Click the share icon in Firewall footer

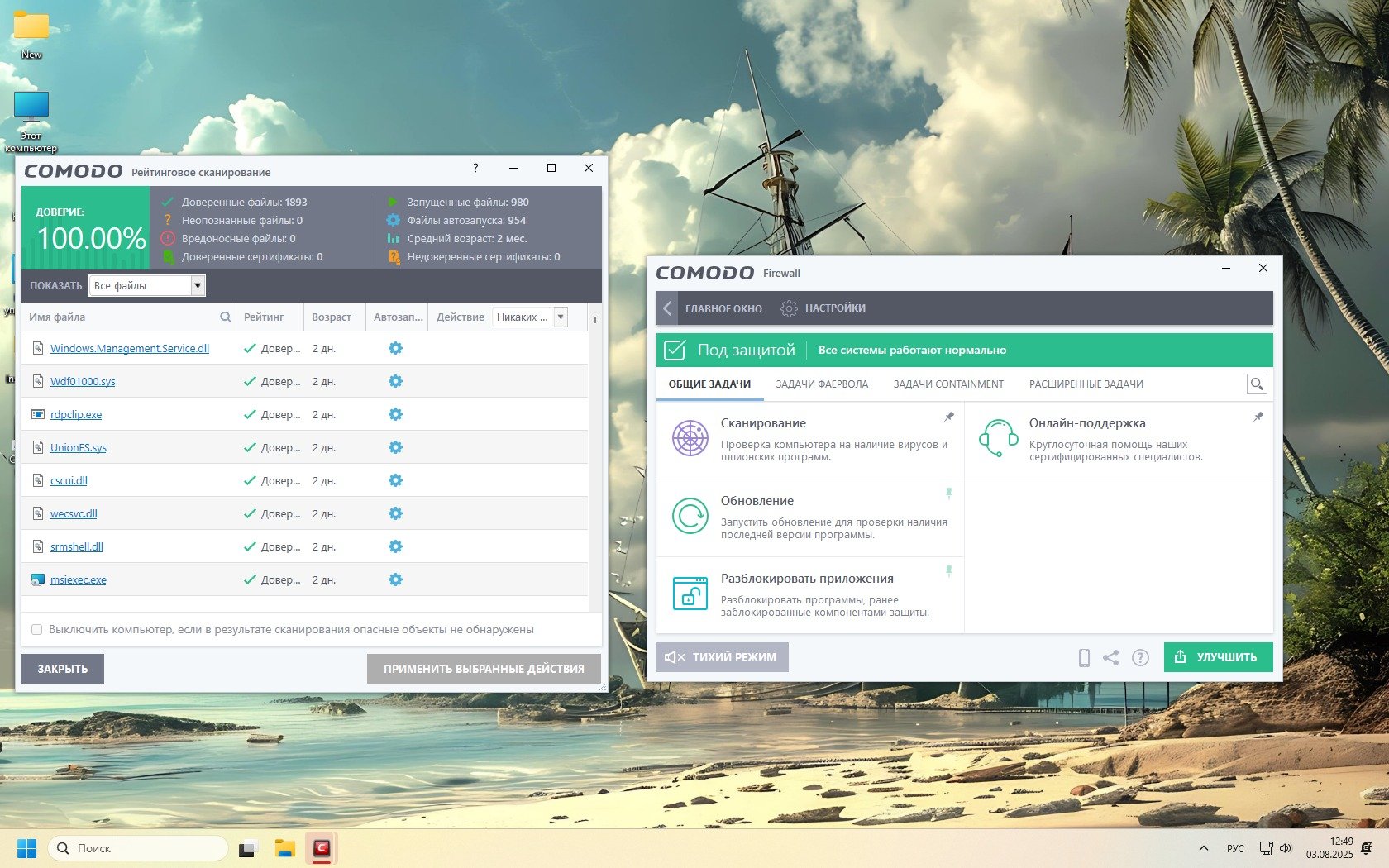click(1110, 658)
